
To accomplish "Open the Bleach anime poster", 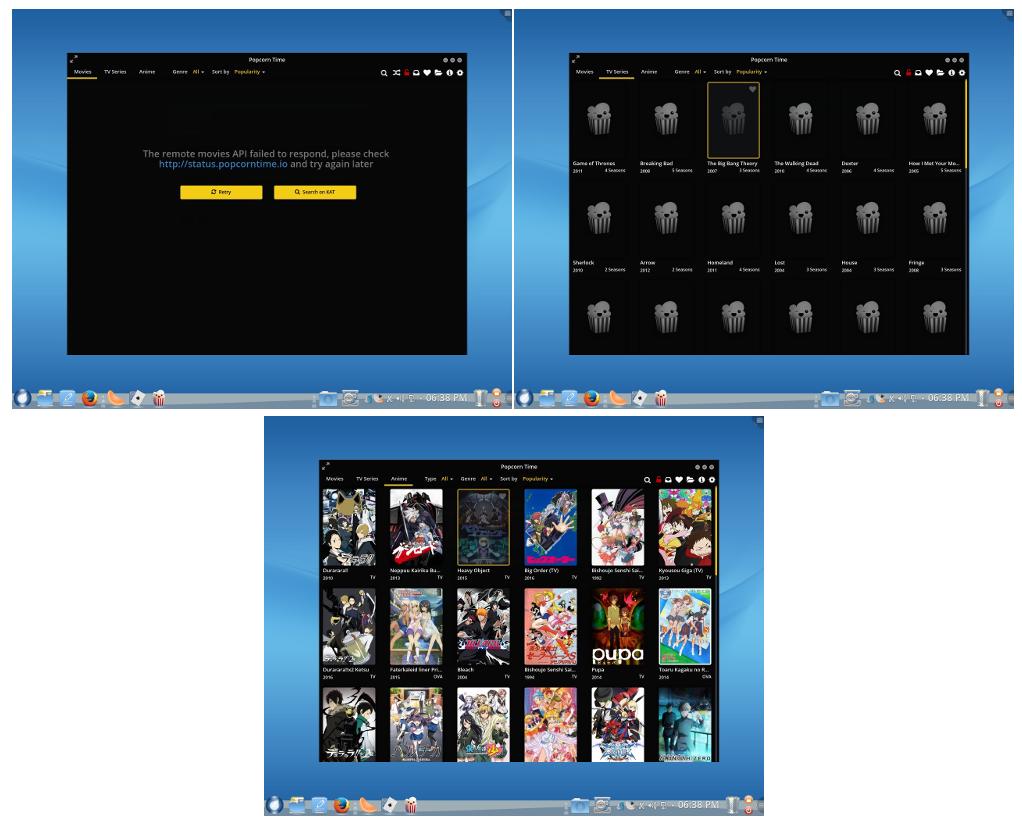I will coord(483,627).
